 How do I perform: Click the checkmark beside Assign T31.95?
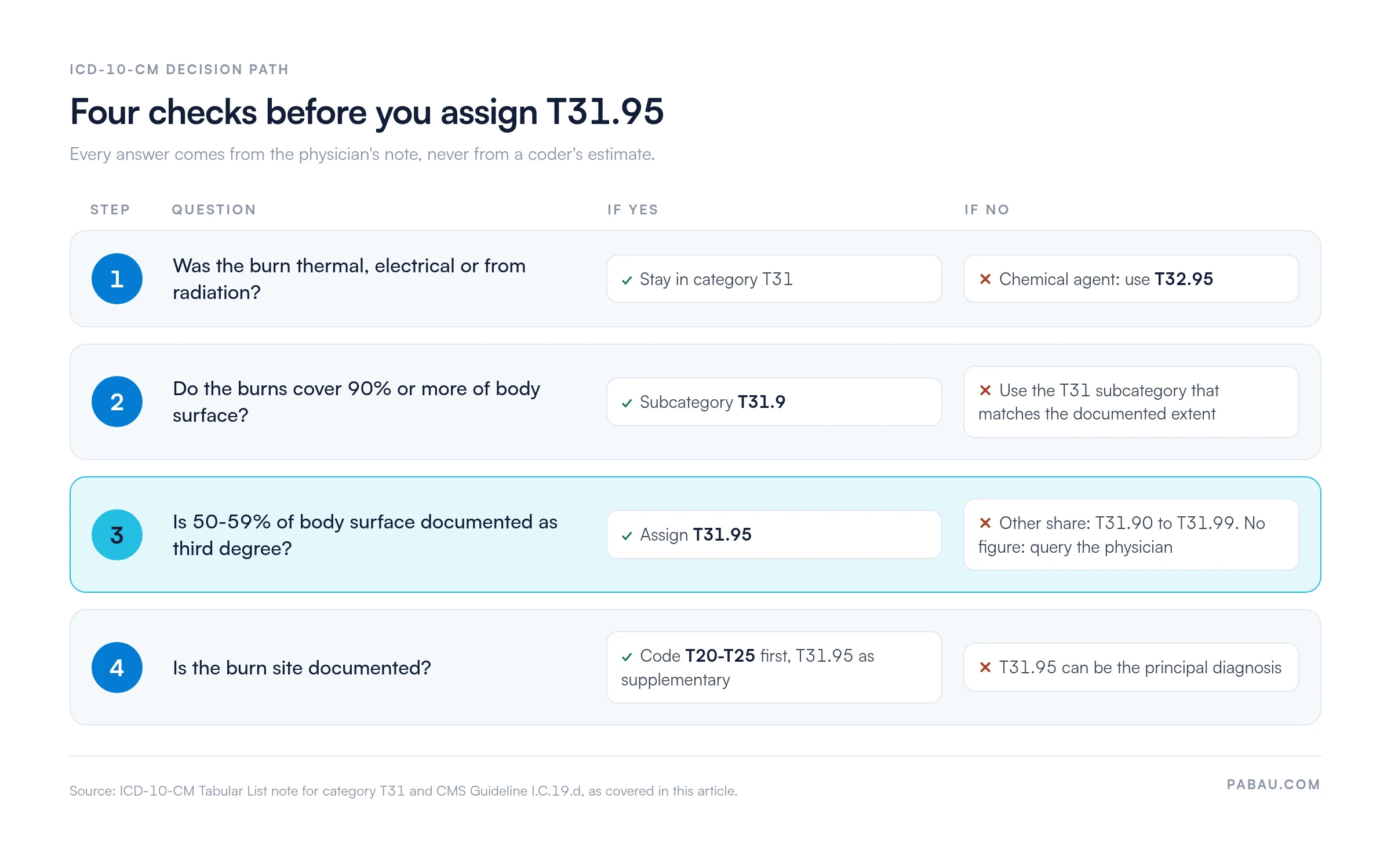(x=627, y=536)
